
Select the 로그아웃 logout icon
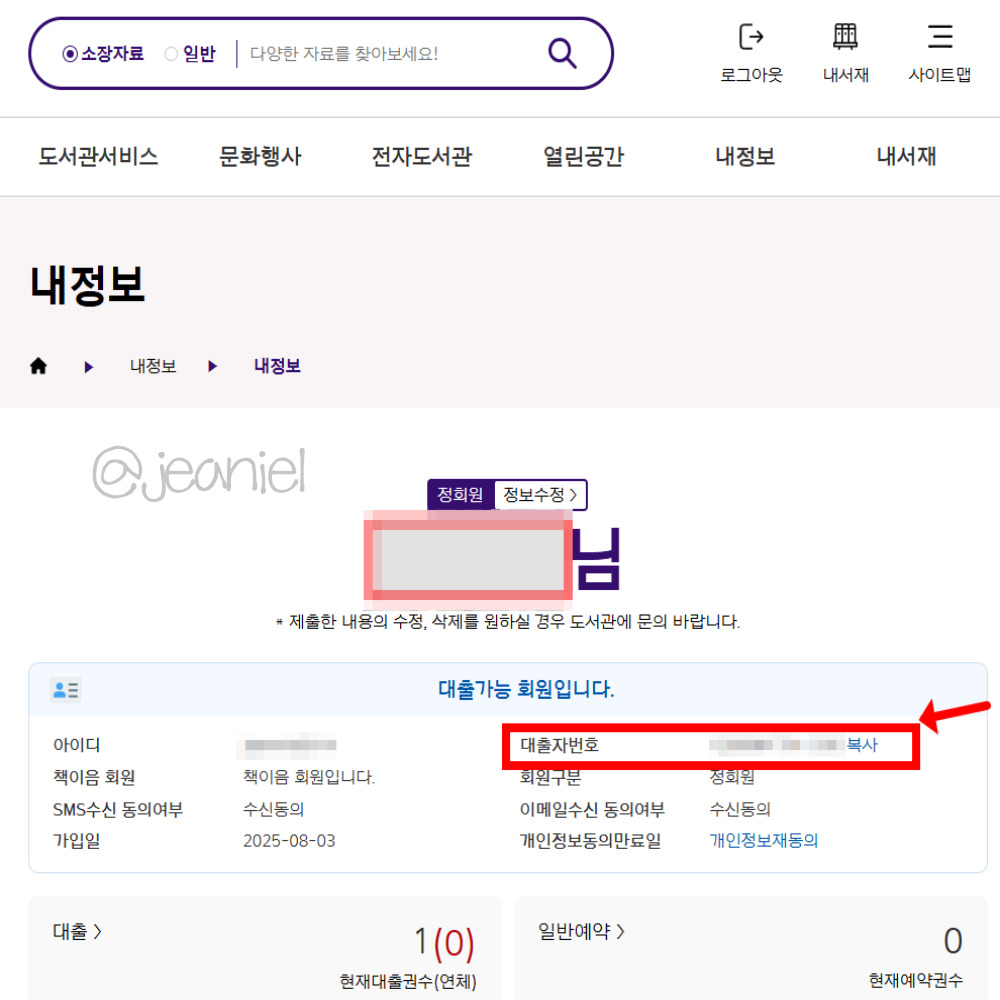(750, 37)
